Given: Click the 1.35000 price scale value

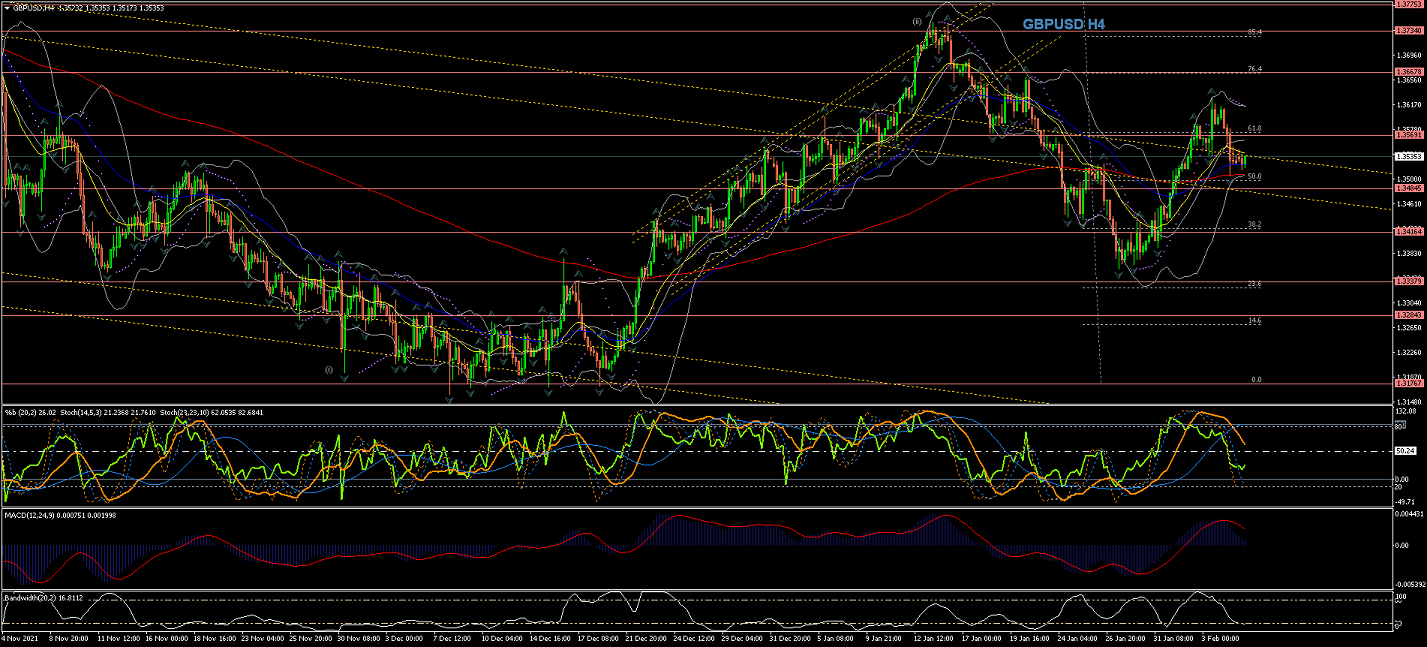Looking at the screenshot, I should coord(1407,179).
